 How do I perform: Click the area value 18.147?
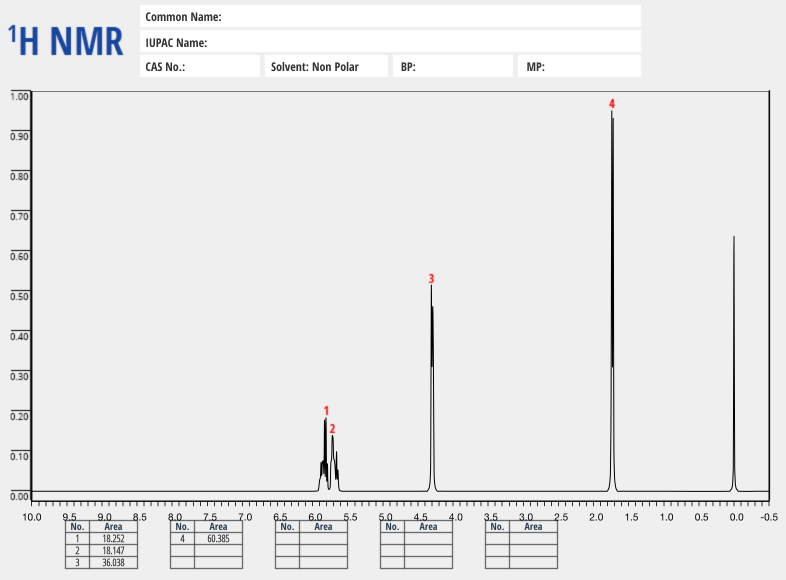tap(113, 551)
